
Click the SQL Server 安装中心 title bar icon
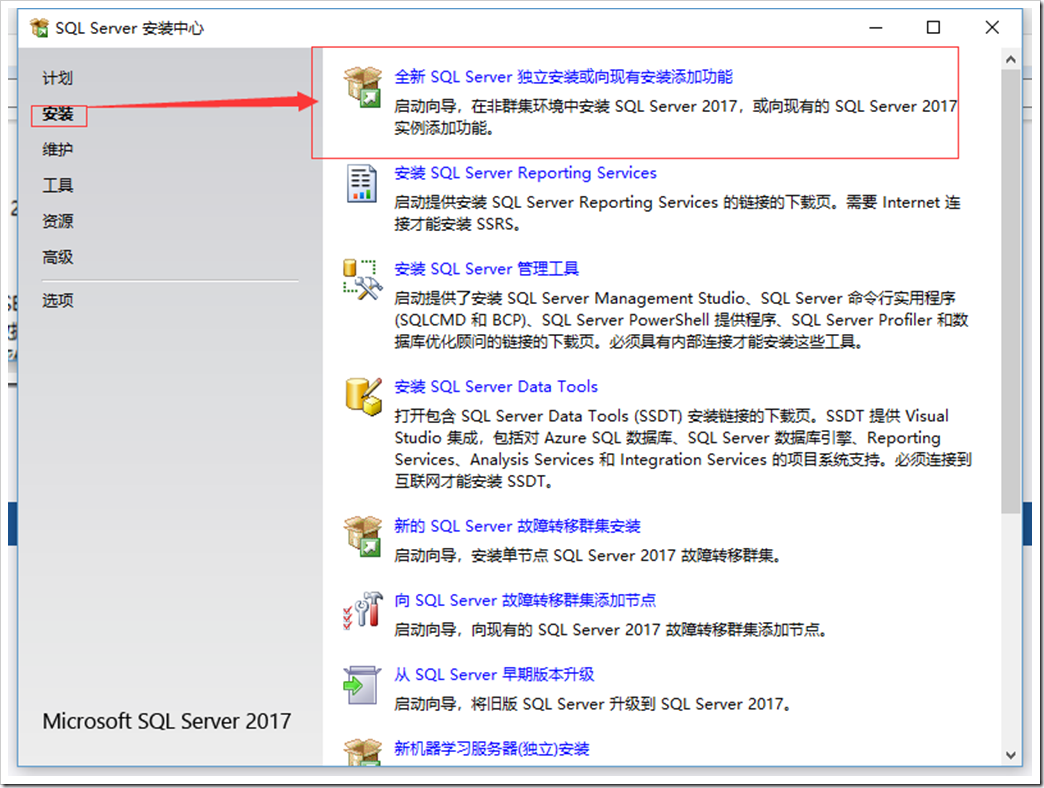click(39, 27)
